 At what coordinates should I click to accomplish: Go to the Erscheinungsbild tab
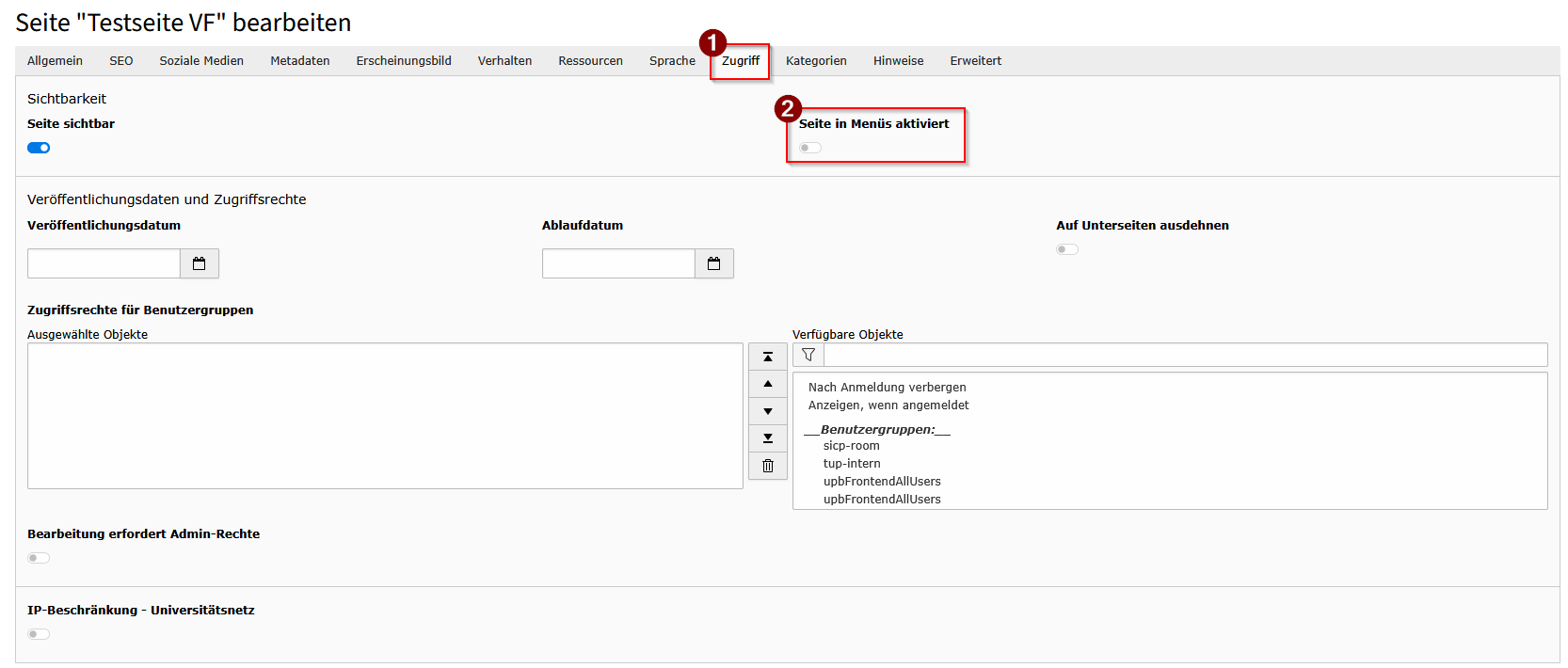pos(404,61)
